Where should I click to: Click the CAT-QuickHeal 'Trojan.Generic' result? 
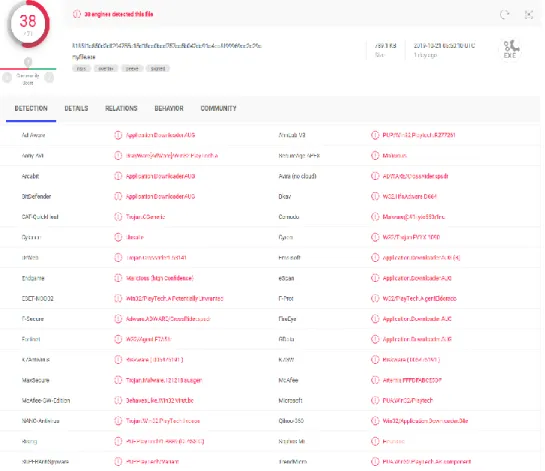145,217
